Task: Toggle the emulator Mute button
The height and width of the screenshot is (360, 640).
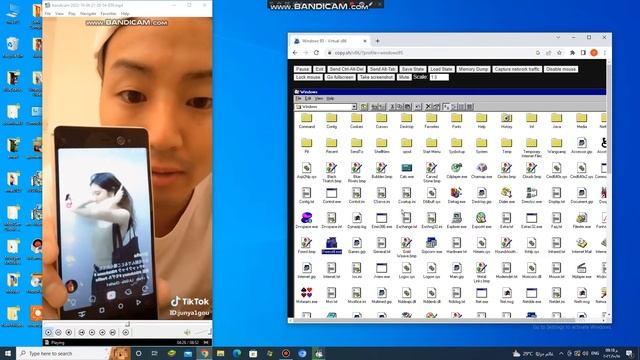Action: [404, 77]
